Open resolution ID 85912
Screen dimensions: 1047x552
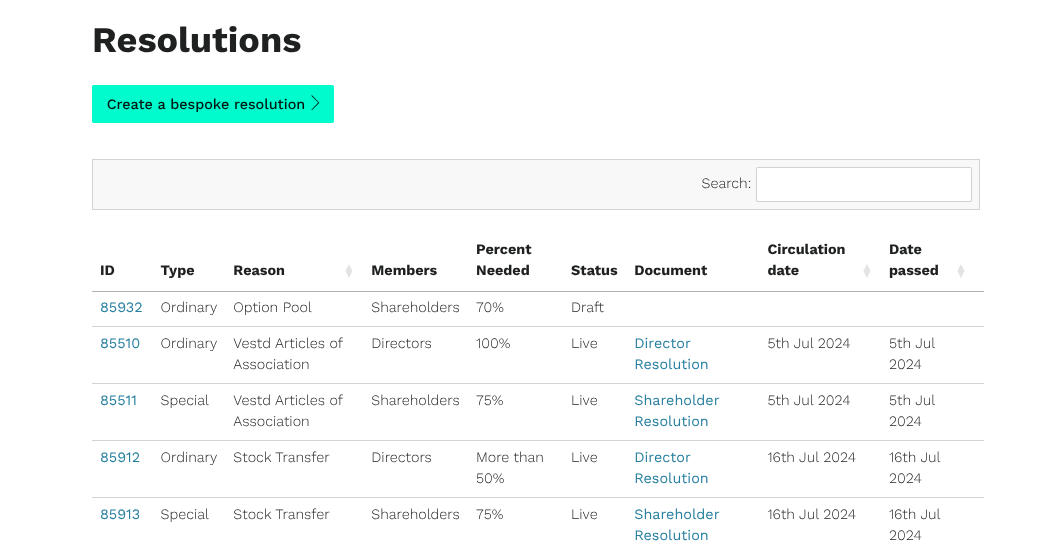click(x=120, y=458)
